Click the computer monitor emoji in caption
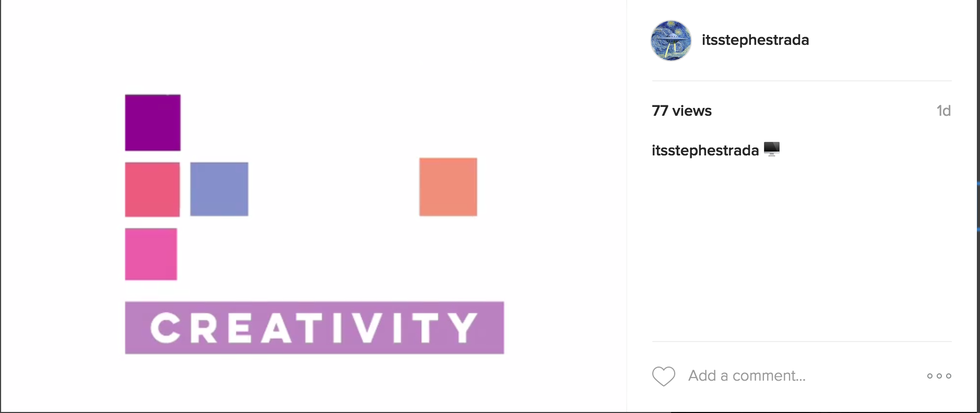Screen dimensions: 980x413 [771, 149]
